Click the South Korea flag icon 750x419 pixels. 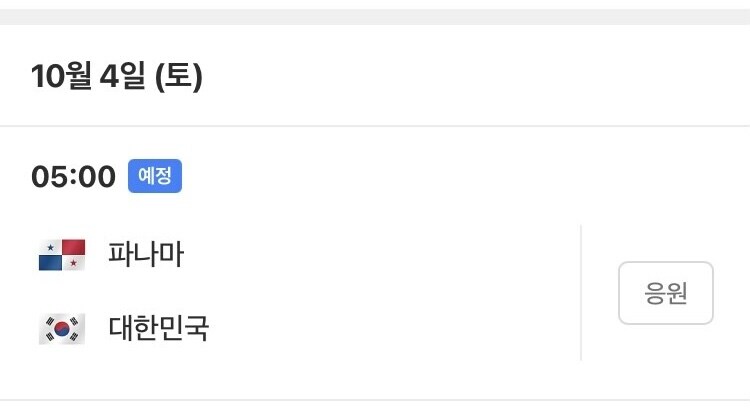coord(61,329)
